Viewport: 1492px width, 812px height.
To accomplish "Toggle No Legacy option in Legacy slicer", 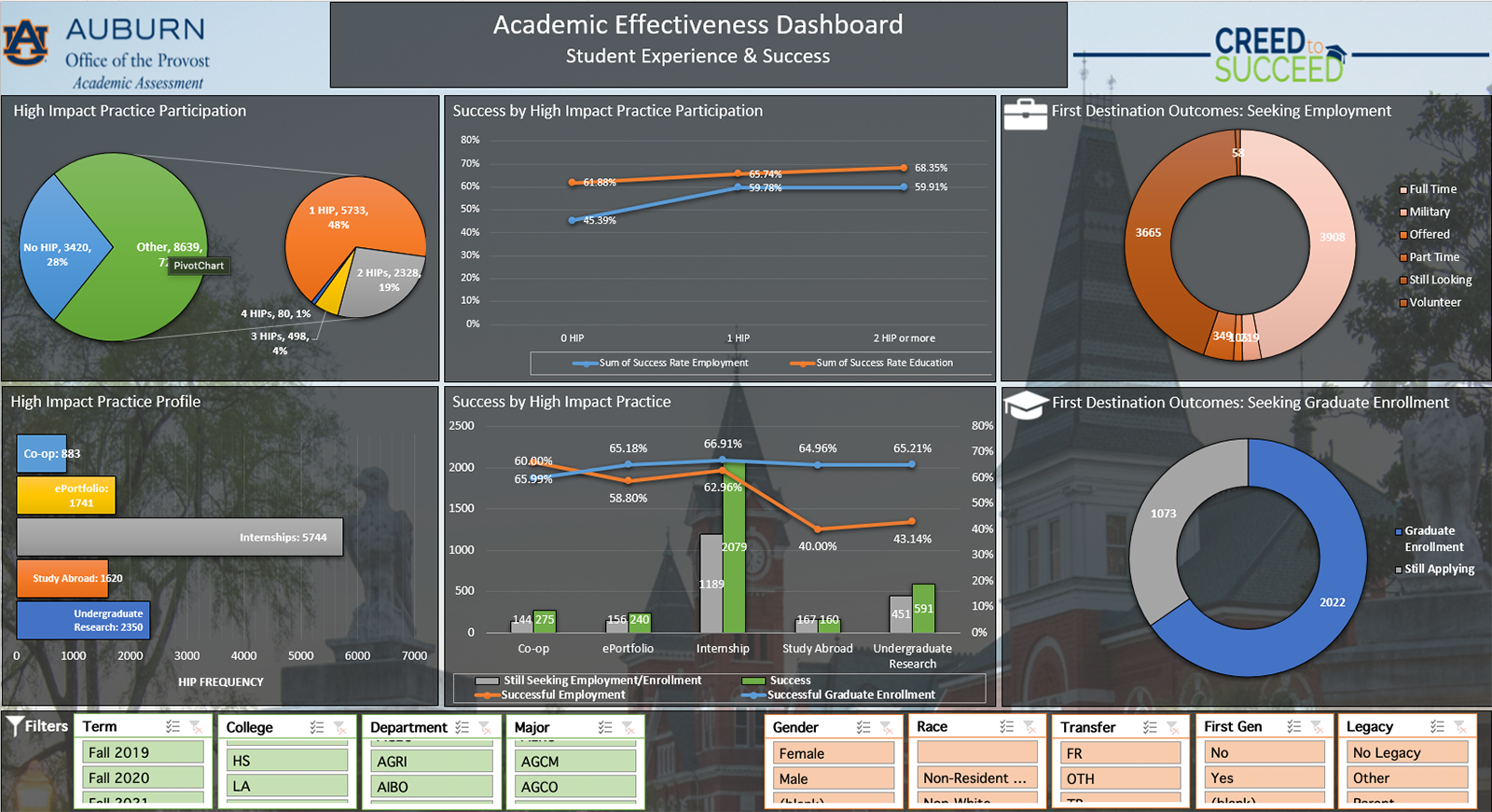I will (x=1408, y=753).
